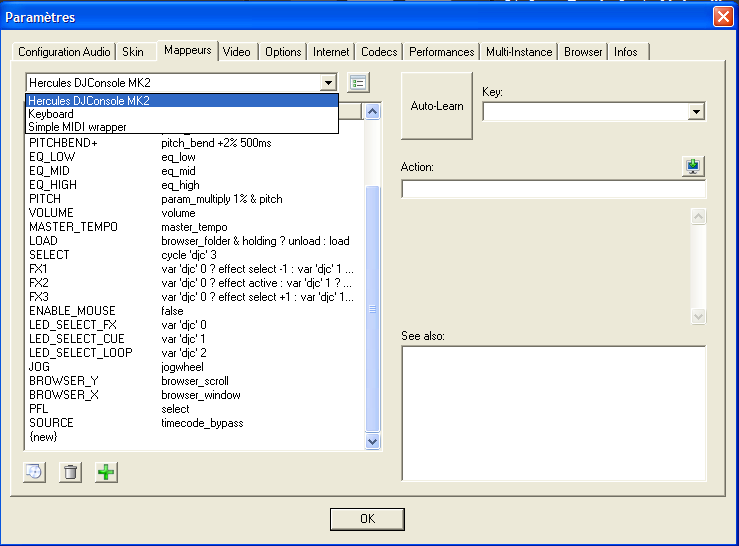The height and width of the screenshot is (546, 739).
Task: Open the Key dropdown arrow
Action: 696,112
